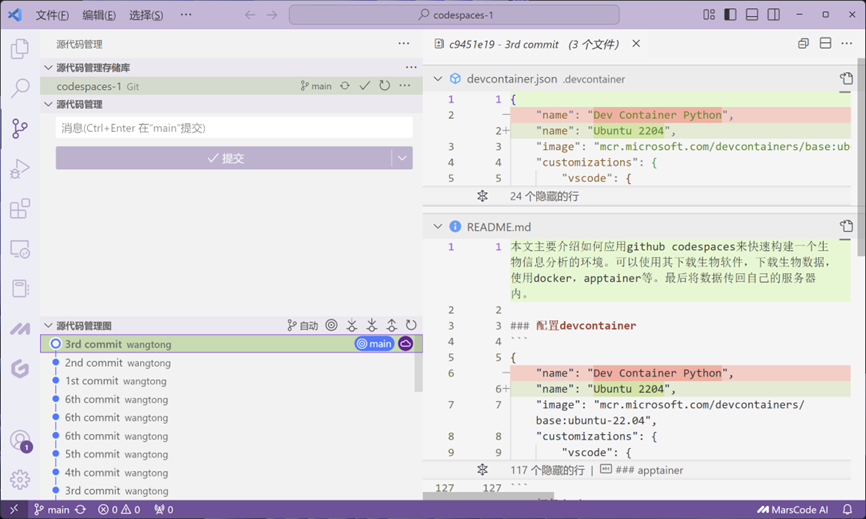This screenshot has width=866, height=519.
Task: Click the go to current history item target icon
Action: pos(331,325)
